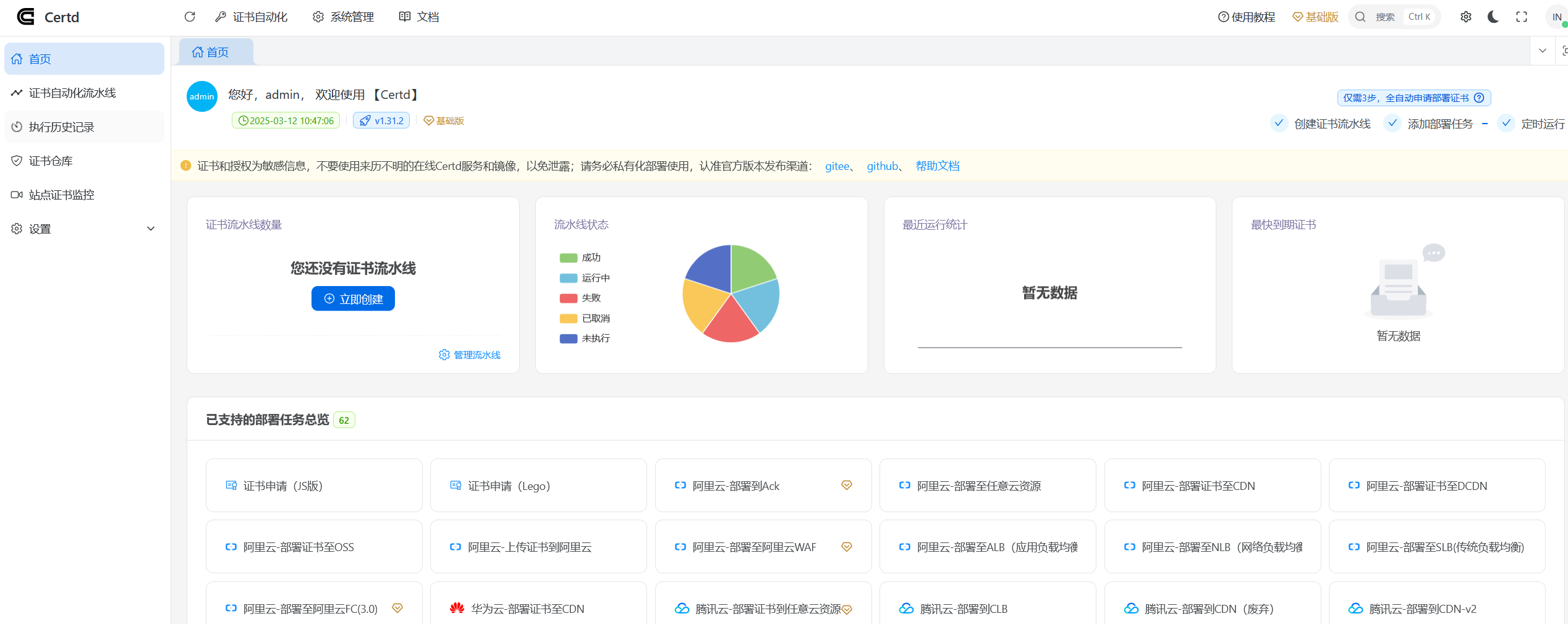Click the admin avatar circle
This screenshot has height=624, width=1568.
(x=202, y=96)
